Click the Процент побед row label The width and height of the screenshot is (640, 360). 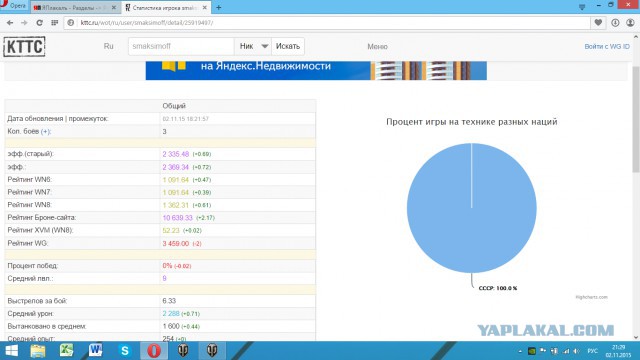pyautogui.click(x=33, y=266)
